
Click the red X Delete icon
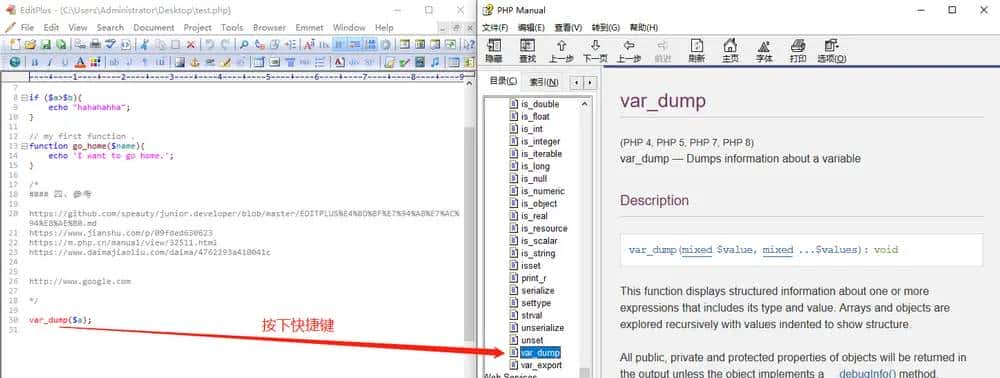tap(191, 44)
